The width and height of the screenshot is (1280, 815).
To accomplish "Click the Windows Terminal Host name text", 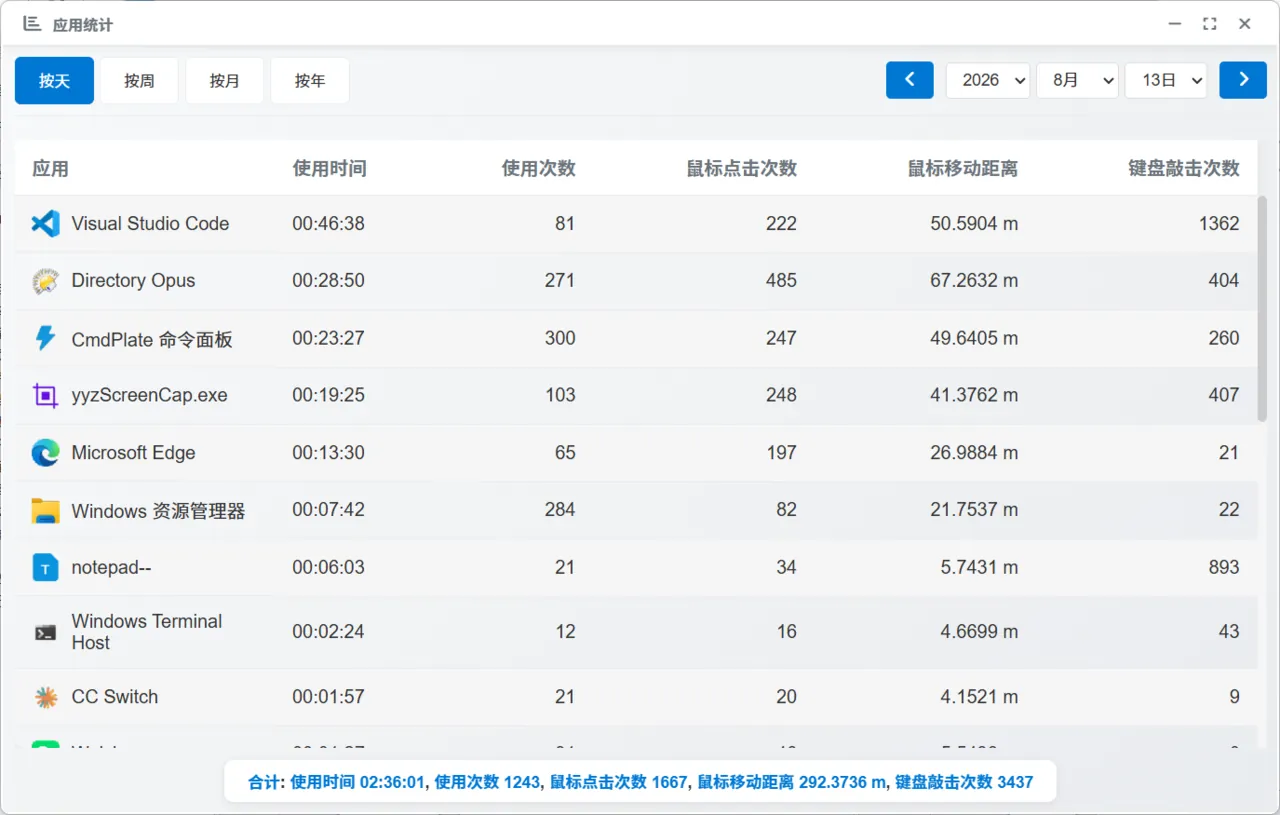I will [147, 632].
